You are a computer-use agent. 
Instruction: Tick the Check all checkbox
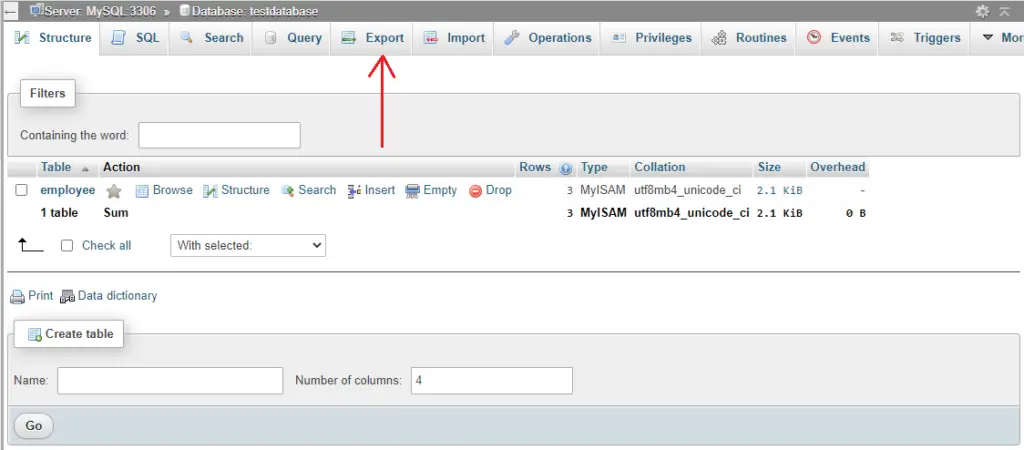pos(67,246)
